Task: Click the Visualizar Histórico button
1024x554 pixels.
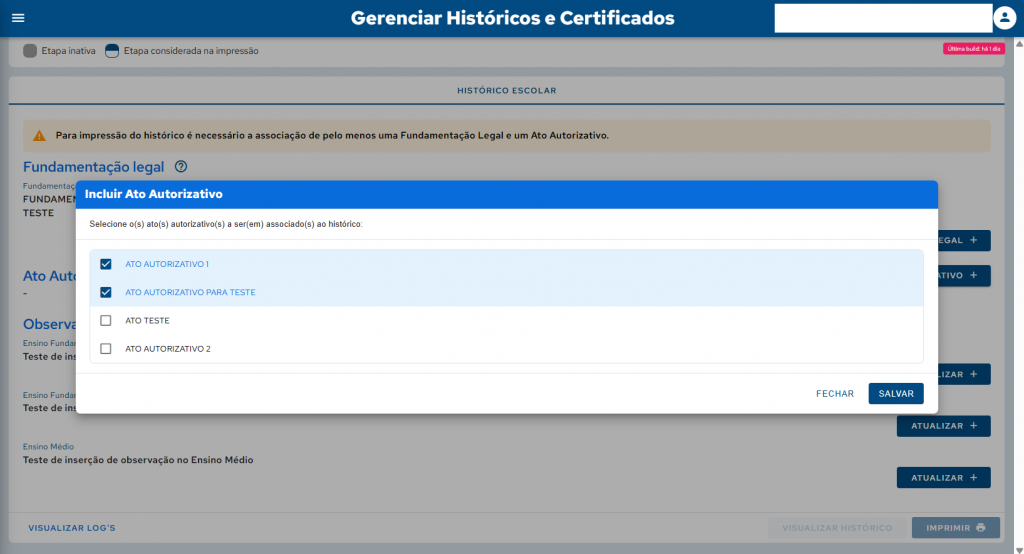Action: (836, 528)
